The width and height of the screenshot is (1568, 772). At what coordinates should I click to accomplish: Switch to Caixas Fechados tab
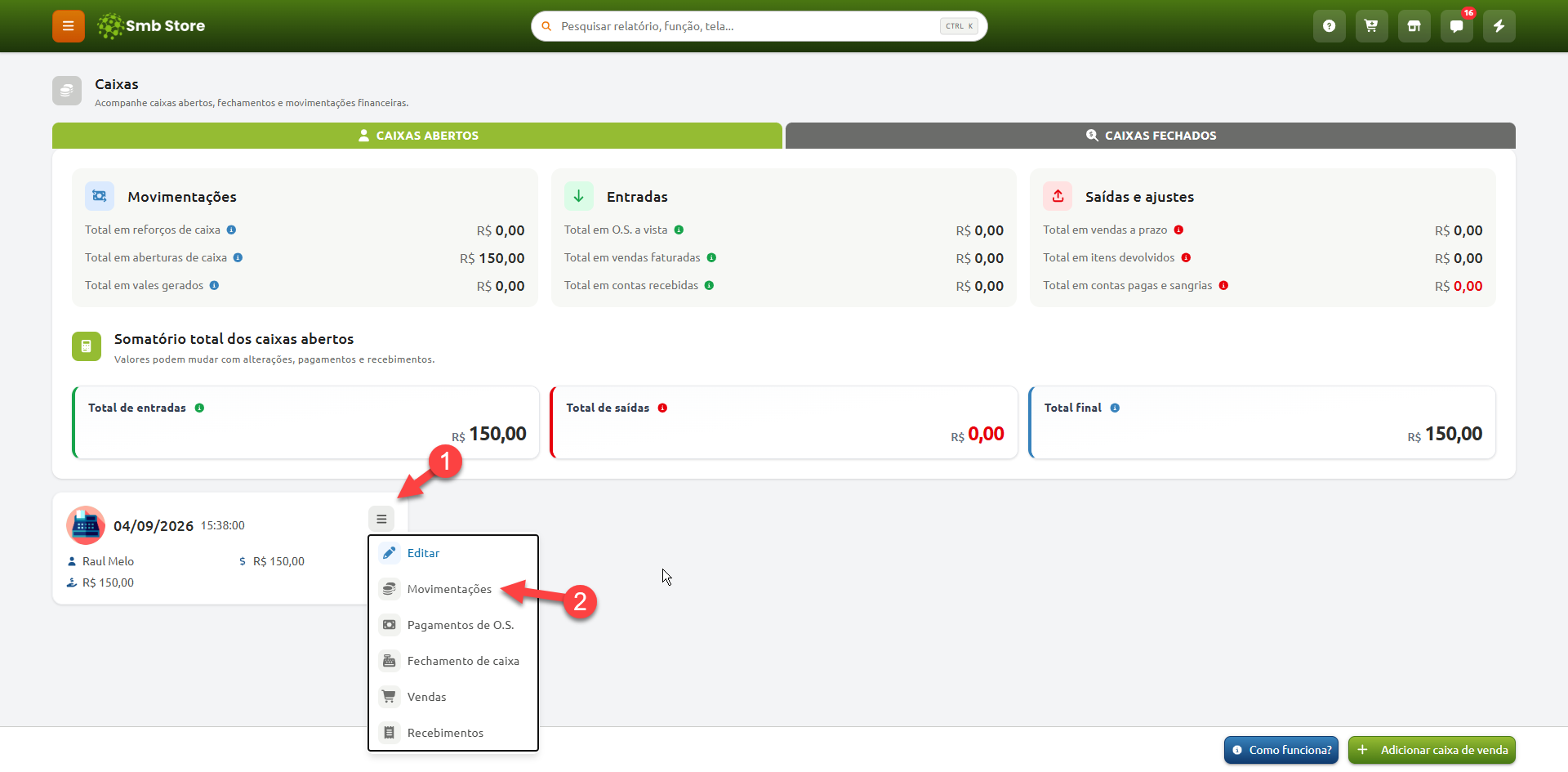[x=1151, y=136]
